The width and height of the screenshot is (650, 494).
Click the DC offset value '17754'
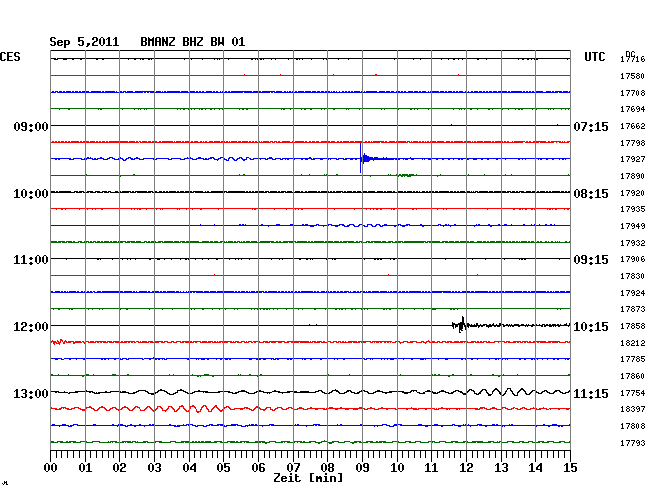tap(633, 393)
